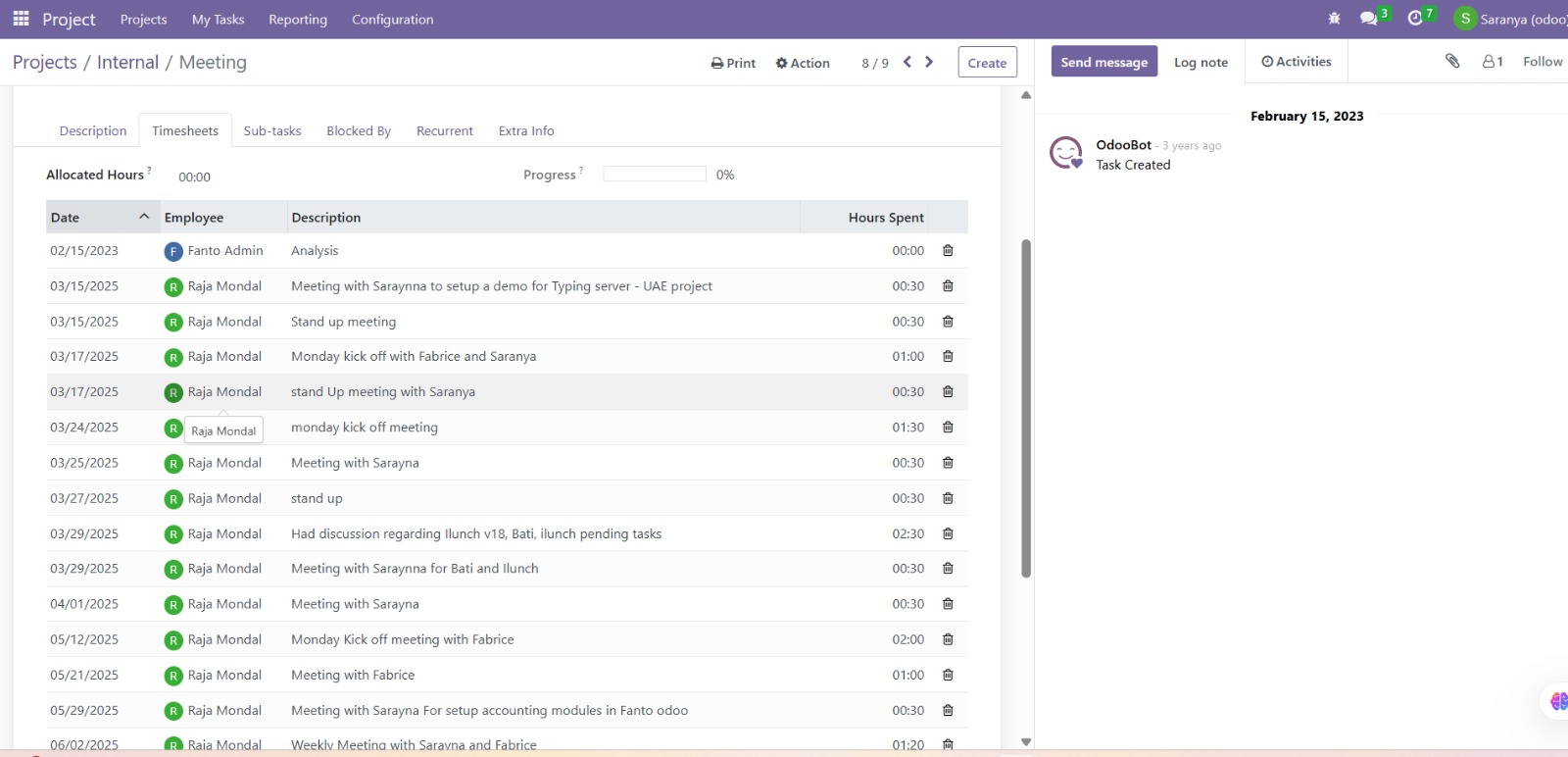This screenshot has width=1568, height=757.
Task: Delete the Monday kick off with Fabrice line
Action: (948, 357)
